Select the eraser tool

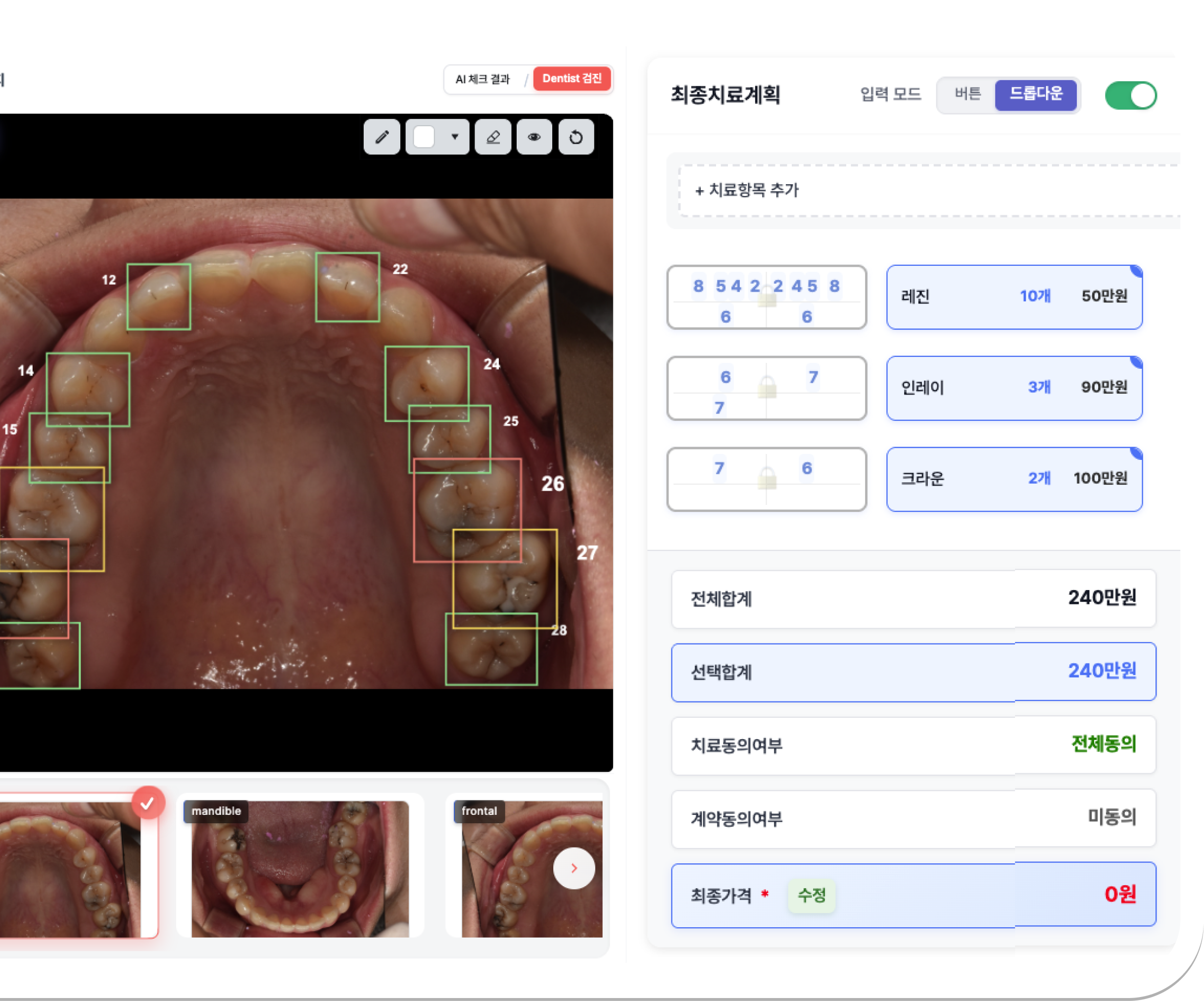pos(492,137)
